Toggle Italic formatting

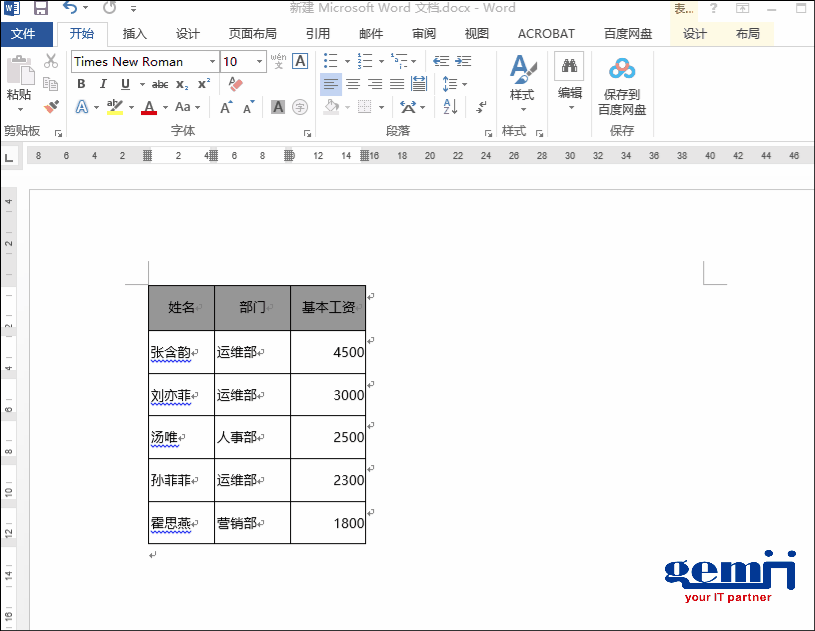point(101,84)
